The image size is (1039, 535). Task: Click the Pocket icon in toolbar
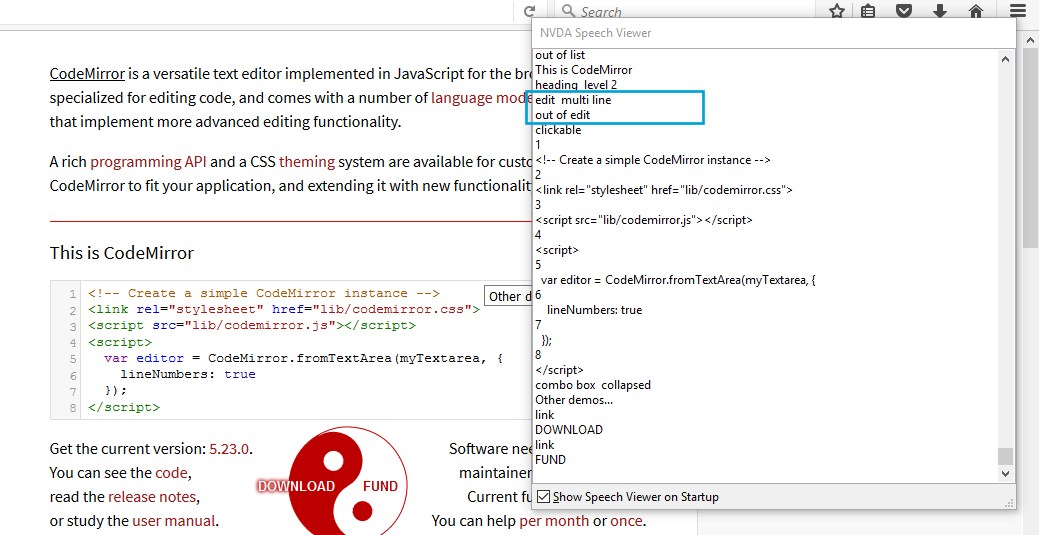click(x=904, y=11)
